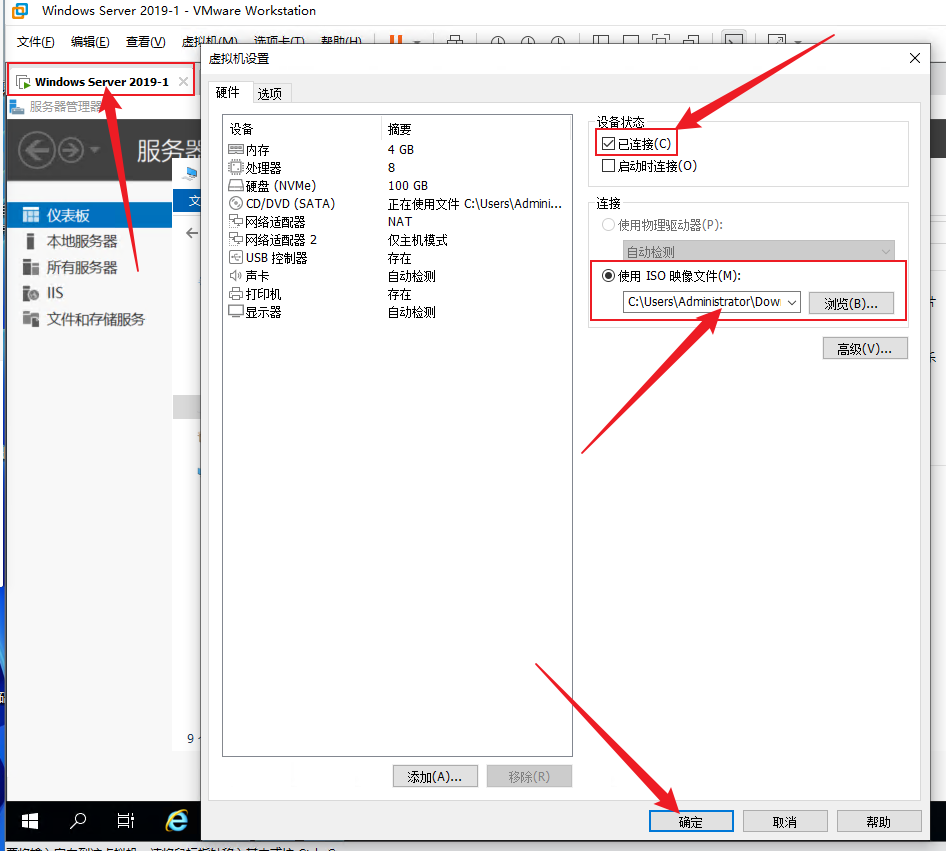Click 确定 to confirm settings
The width and height of the screenshot is (946, 851).
point(691,821)
